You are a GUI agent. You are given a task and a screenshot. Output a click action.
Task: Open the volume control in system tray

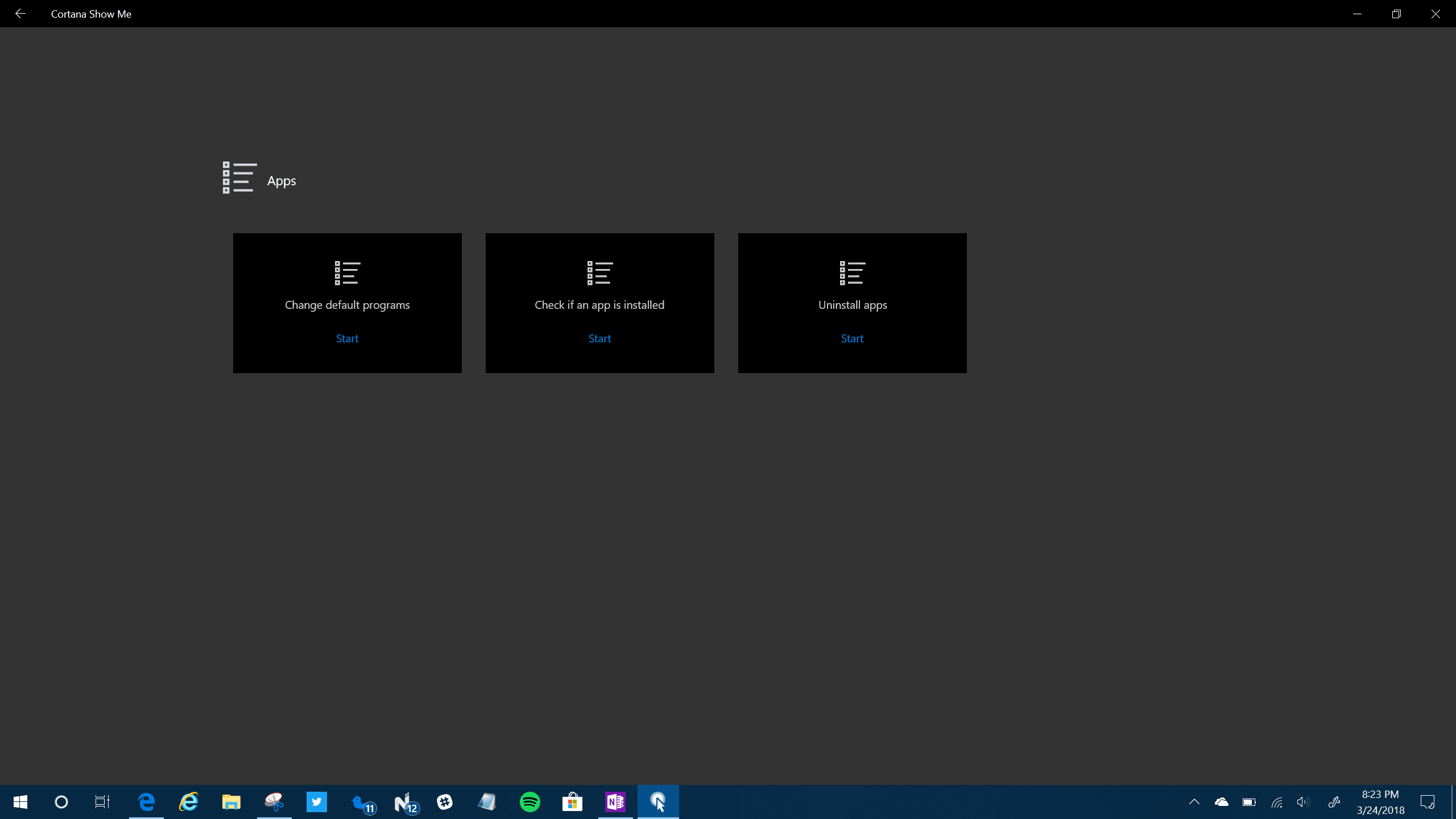(x=1302, y=802)
